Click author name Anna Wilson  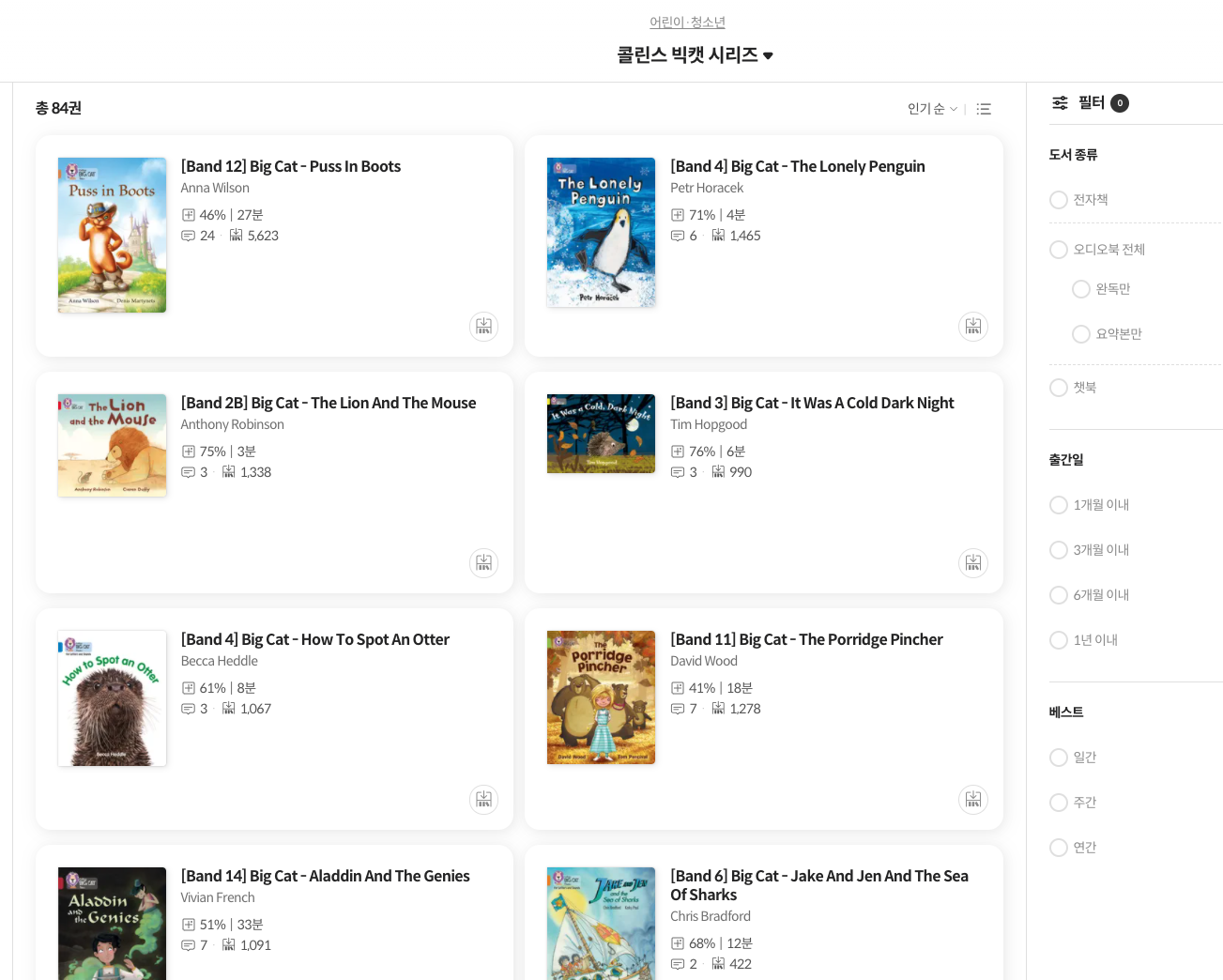pos(215,188)
